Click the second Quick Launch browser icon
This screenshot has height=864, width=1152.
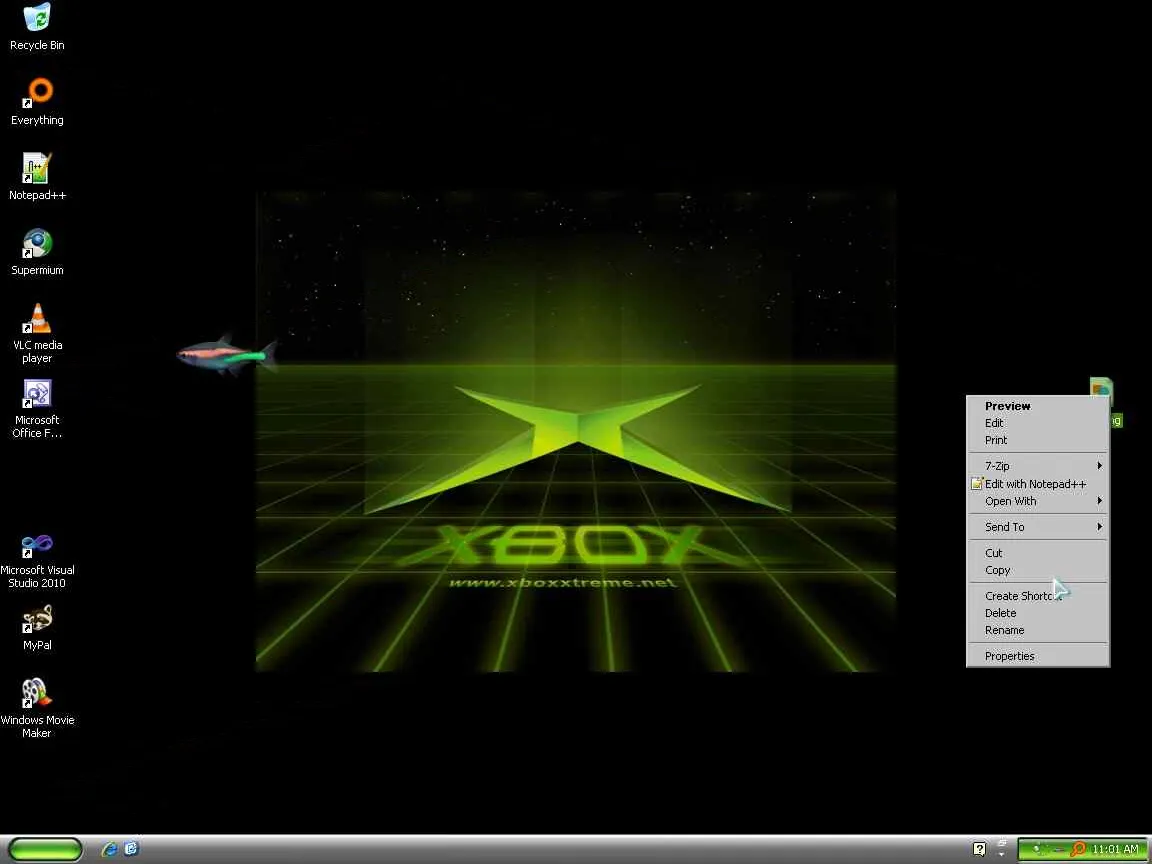tap(131, 849)
